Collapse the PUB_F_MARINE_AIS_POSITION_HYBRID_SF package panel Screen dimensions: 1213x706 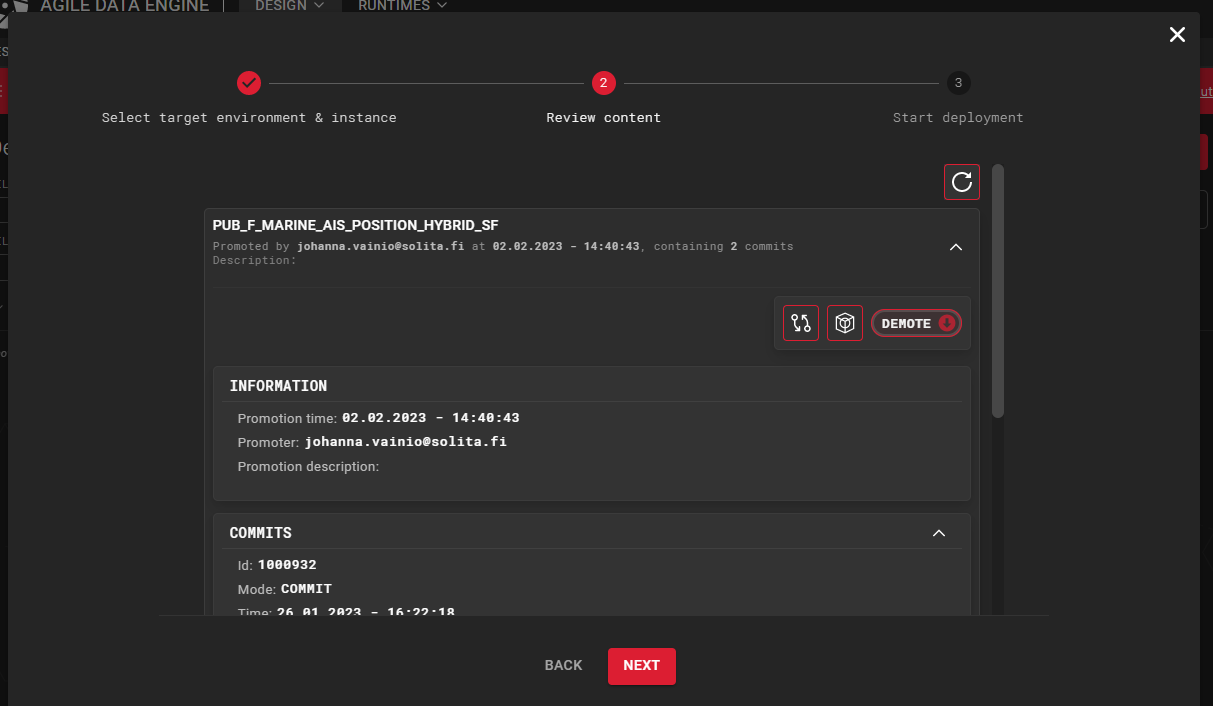pyautogui.click(x=955, y=247)
